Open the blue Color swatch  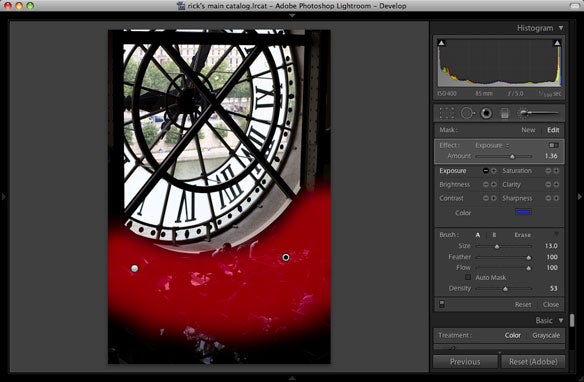point(523,212)
